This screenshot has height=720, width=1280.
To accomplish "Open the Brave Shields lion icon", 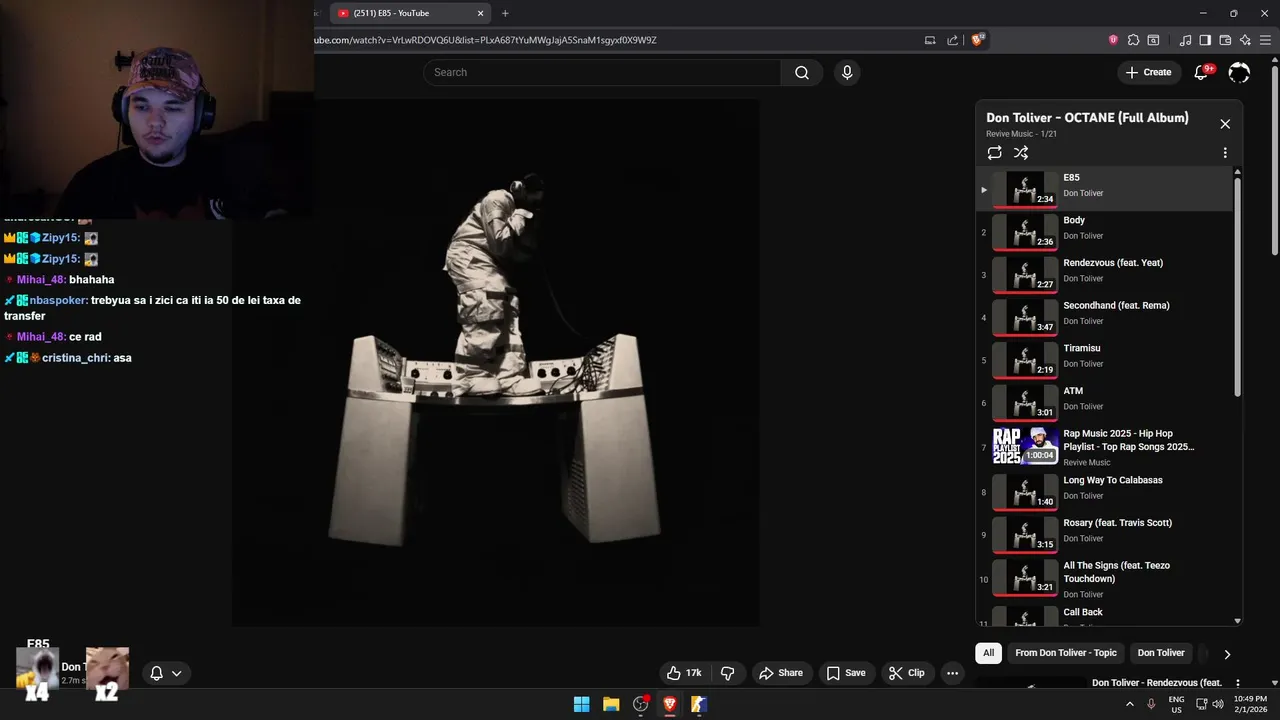I will (x=978, y=40).
